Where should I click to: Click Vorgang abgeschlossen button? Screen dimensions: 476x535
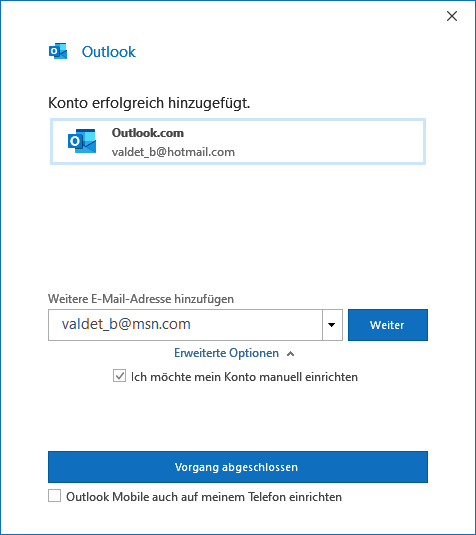tap(238, 467)
